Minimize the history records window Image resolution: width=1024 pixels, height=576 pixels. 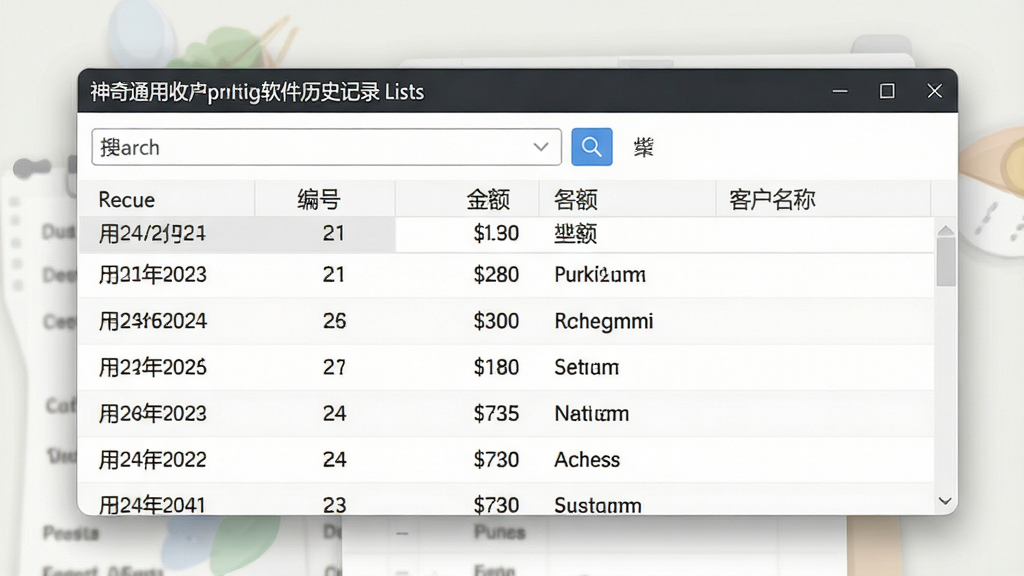840,91
